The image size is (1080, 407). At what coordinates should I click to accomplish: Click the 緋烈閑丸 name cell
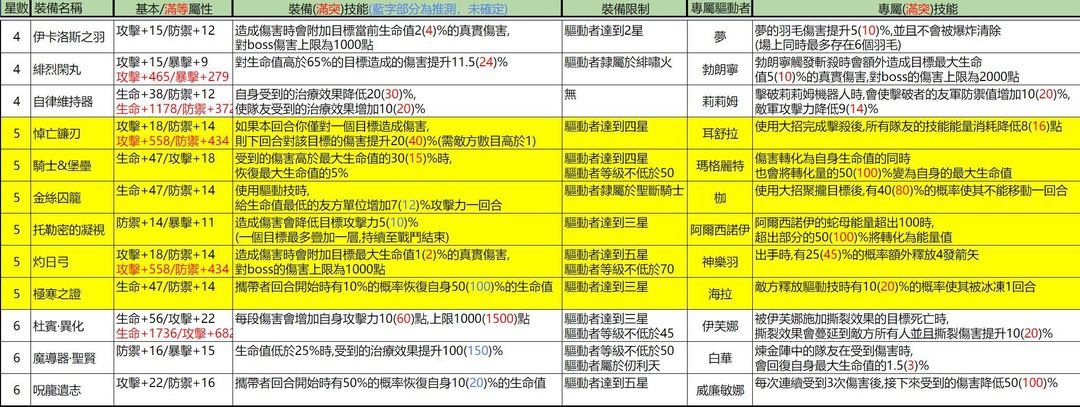click(72, 69)
